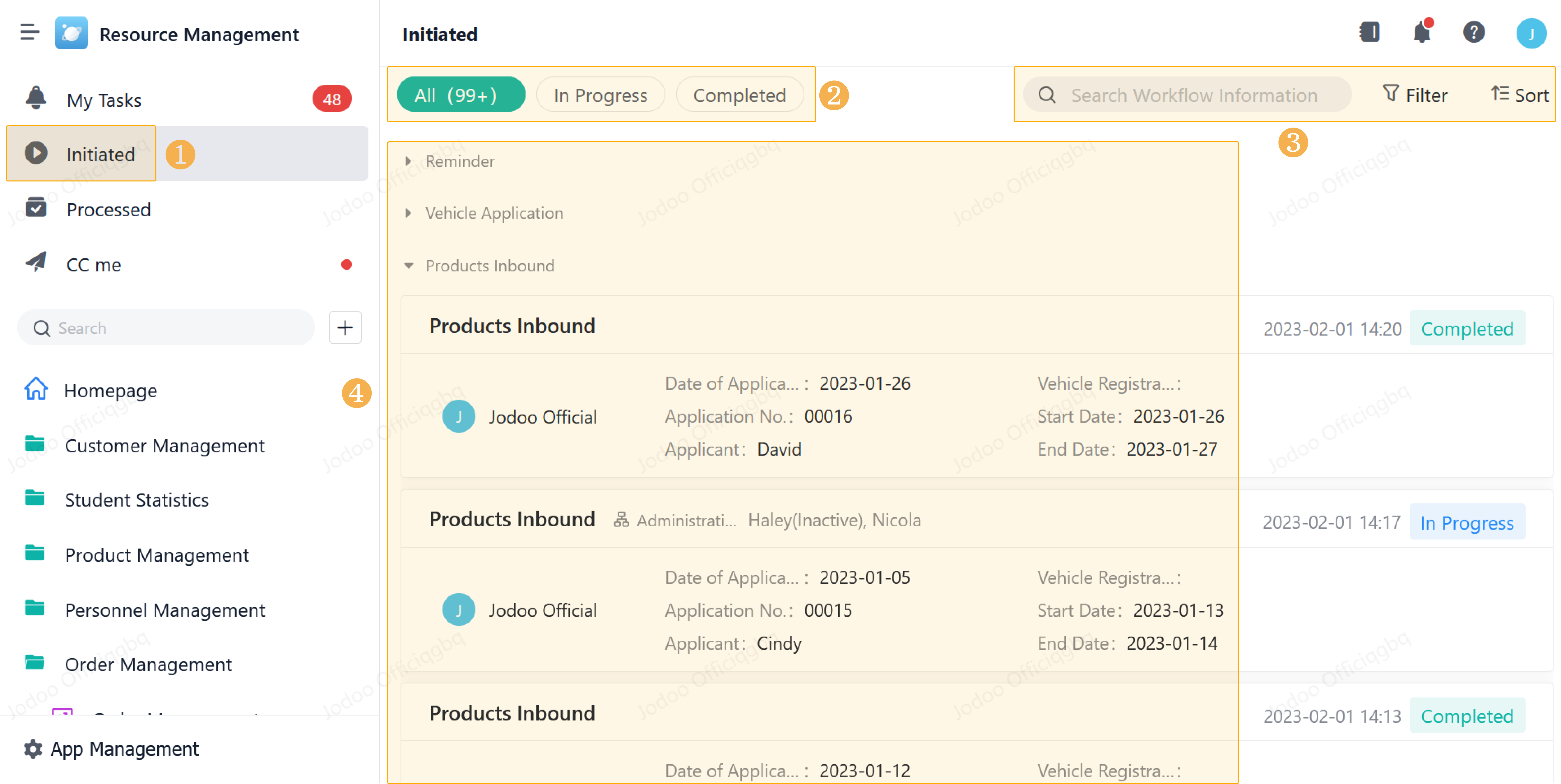Focus the sidebar Search field

coord(166,328)
